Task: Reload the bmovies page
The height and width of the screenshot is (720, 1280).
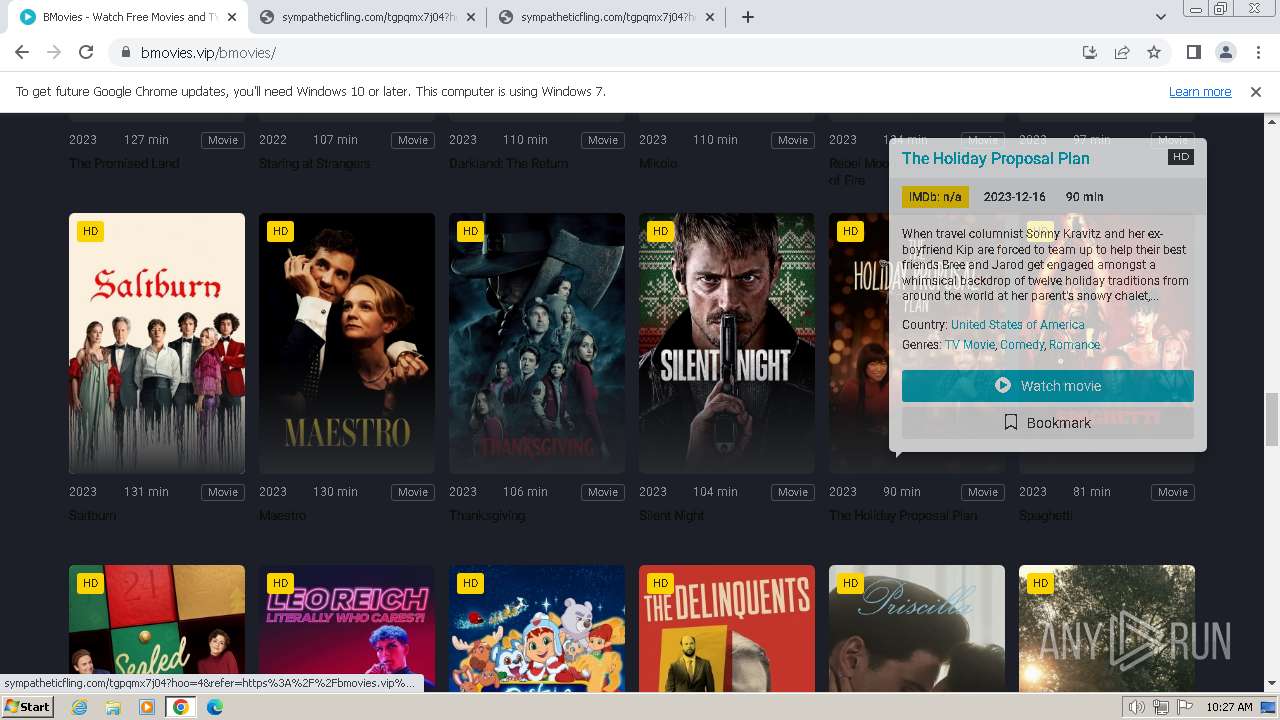Action: point(86,52)
